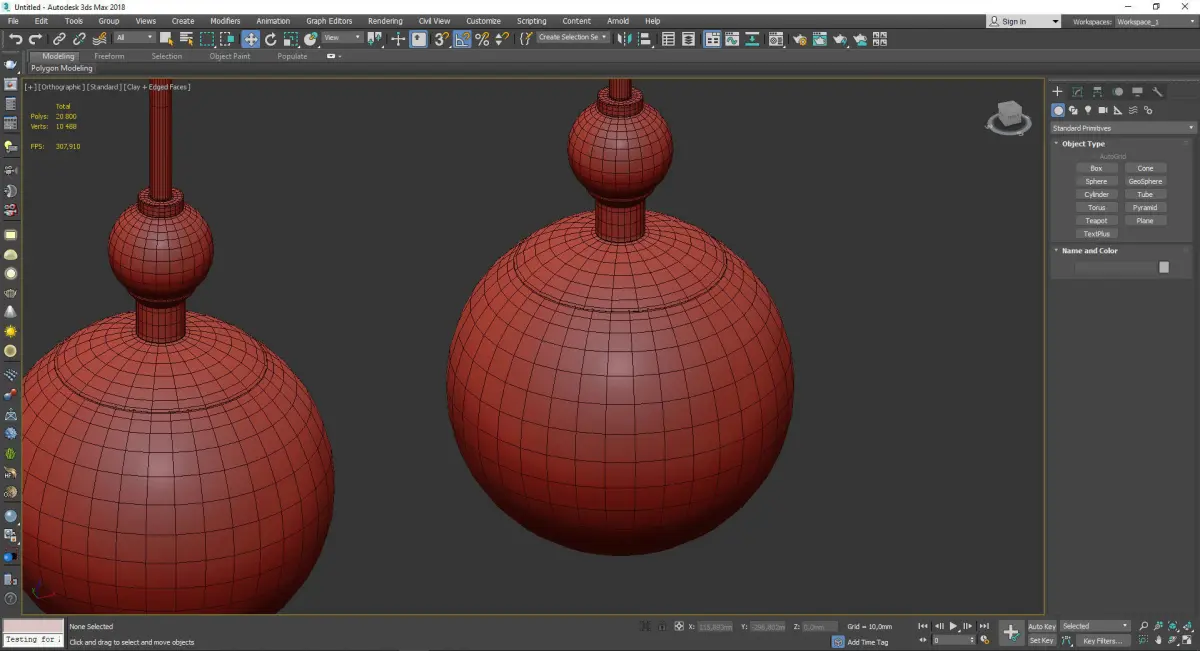This screenshot has width=1200, height=651.
Task: Open the Create Selection Set dropdown
Action: (573, 37)
